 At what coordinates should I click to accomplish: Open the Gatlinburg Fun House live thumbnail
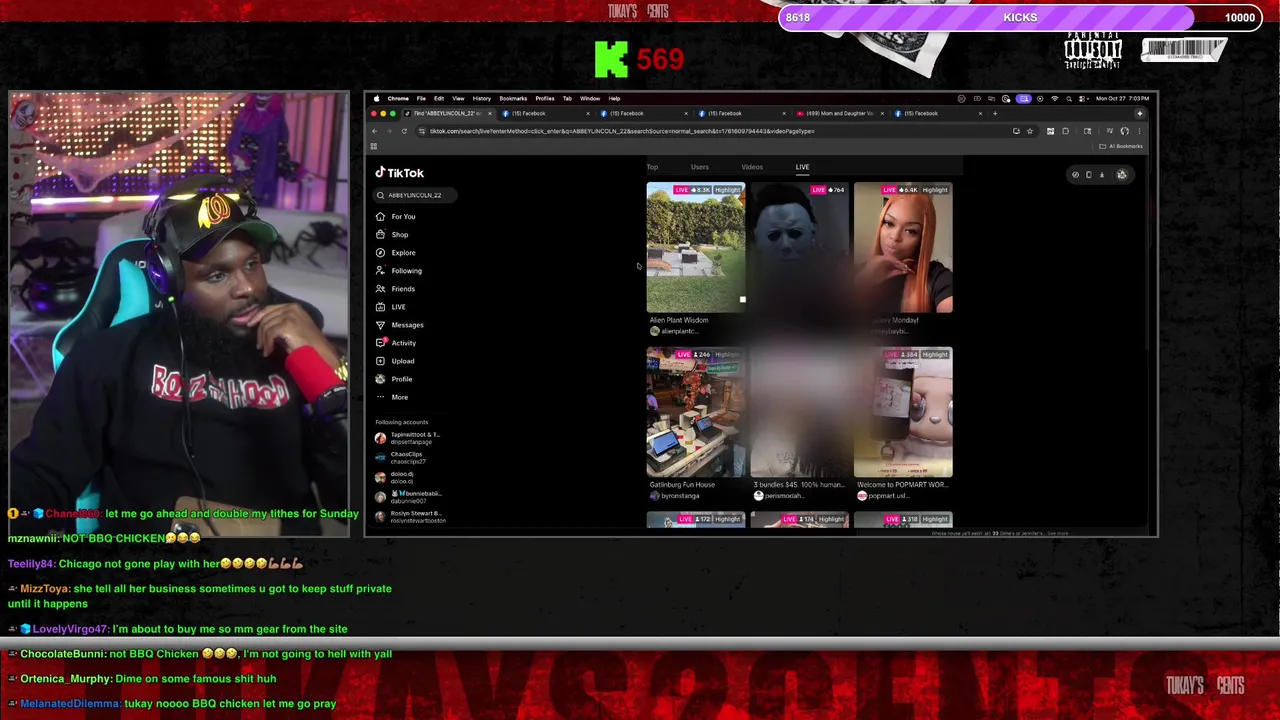click(x=696, y=412)
